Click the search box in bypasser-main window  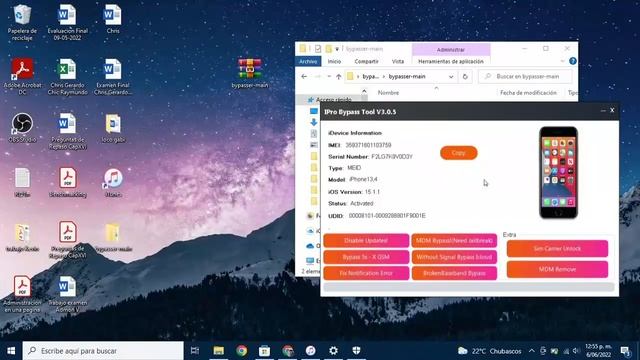tap(525, 76)
